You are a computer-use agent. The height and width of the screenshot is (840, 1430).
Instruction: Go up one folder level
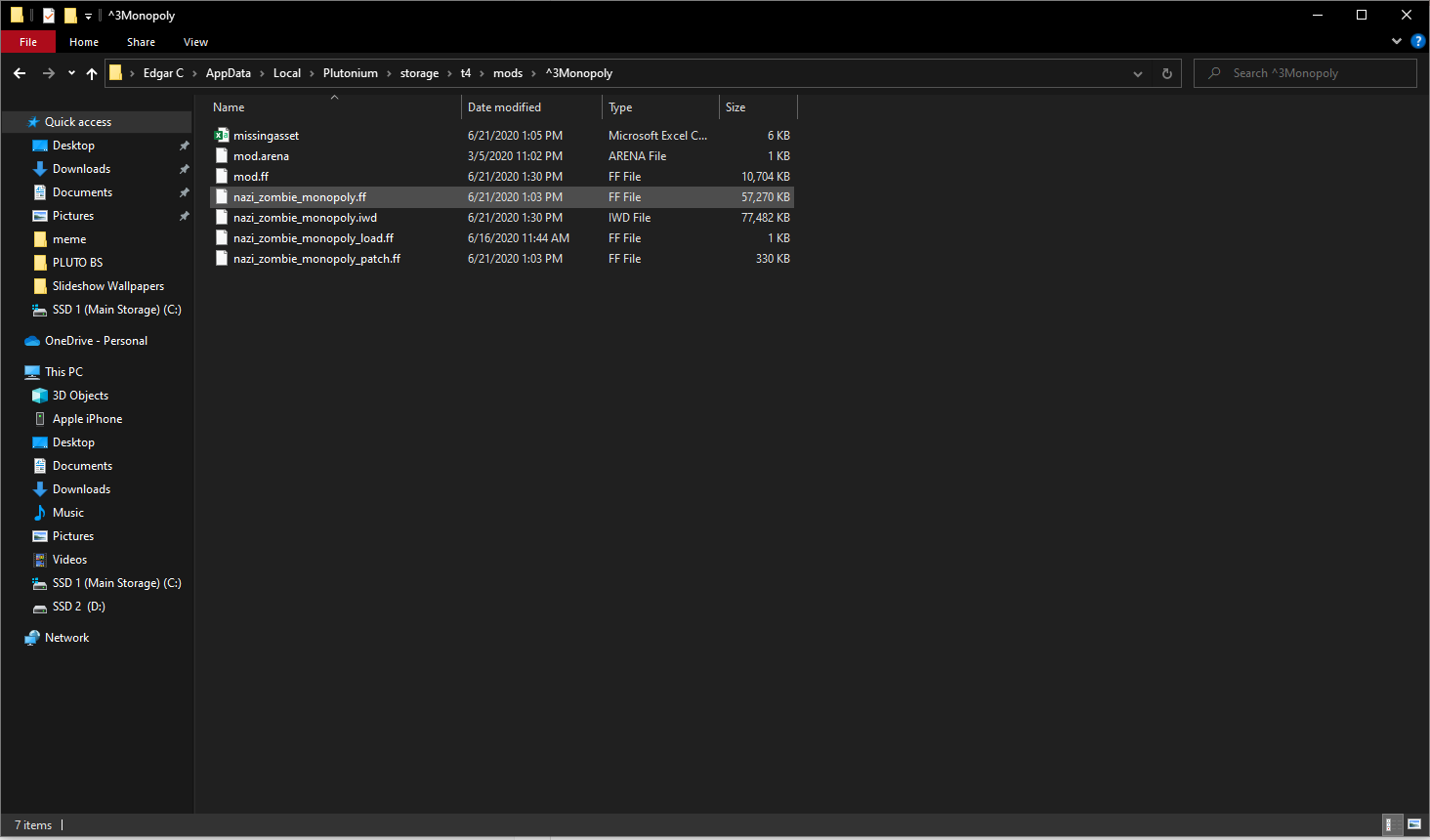tap(92, 73)
